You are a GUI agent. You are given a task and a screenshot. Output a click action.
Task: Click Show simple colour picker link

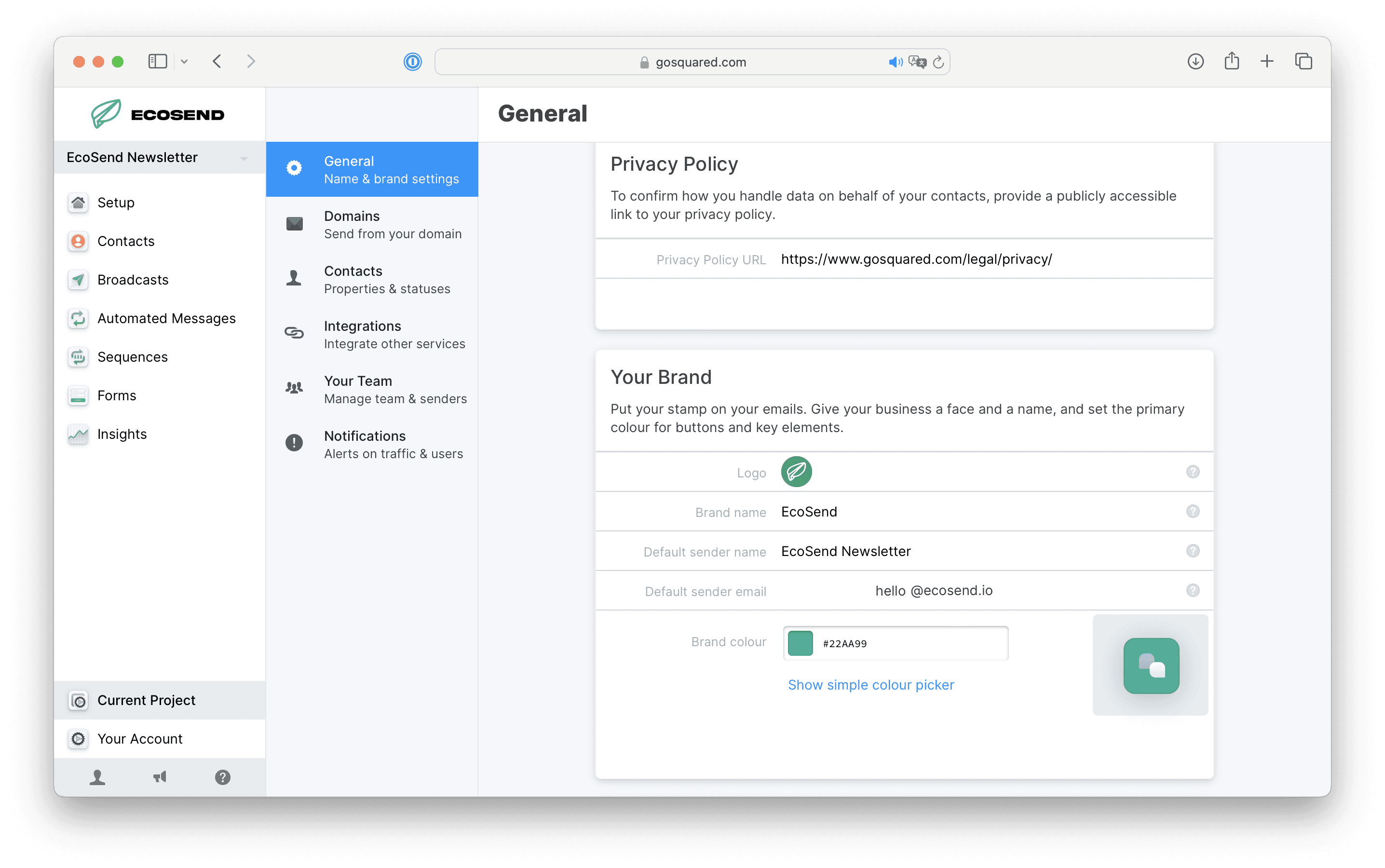point(871,685)
